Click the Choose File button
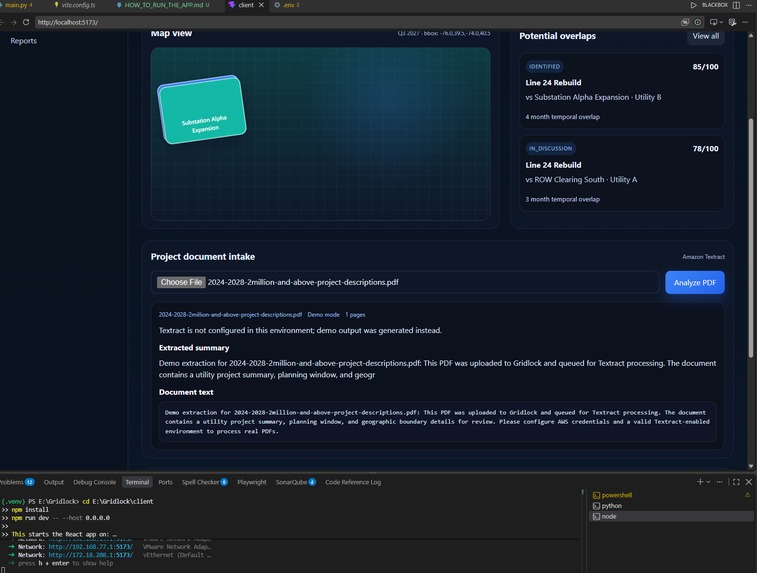This screenshot has height=573, width=757. (181, 282)
